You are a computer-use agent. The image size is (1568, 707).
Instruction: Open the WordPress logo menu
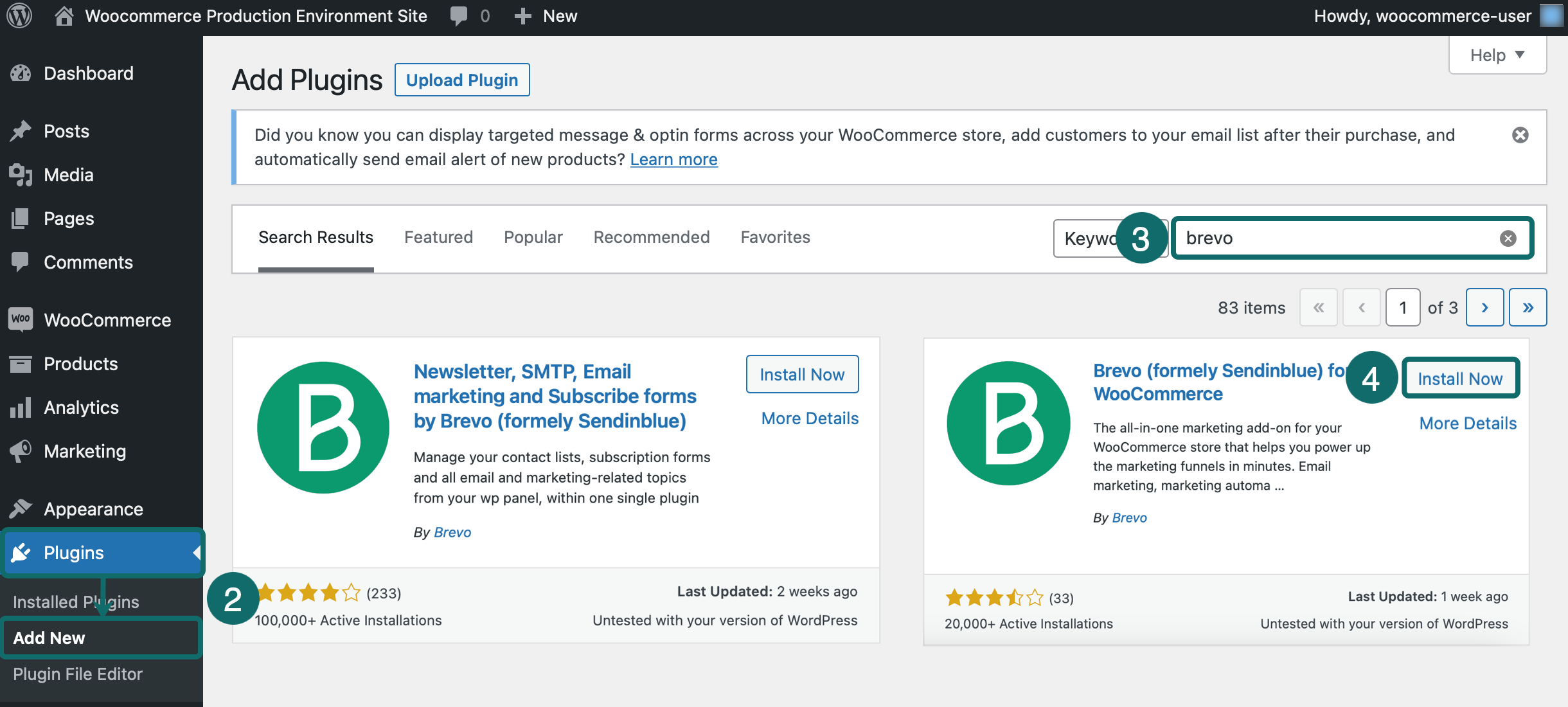pyautogui.click(x=19, y=15)
